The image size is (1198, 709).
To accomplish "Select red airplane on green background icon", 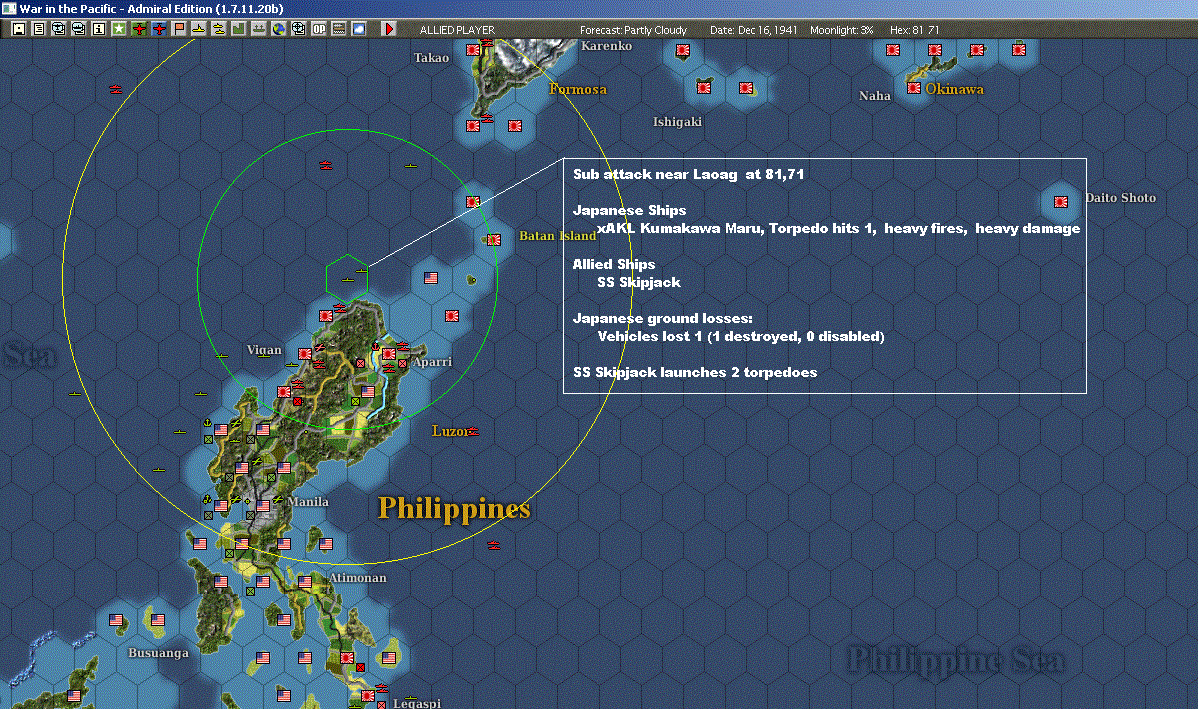I will pyautogui.click(x=138, y=29).
